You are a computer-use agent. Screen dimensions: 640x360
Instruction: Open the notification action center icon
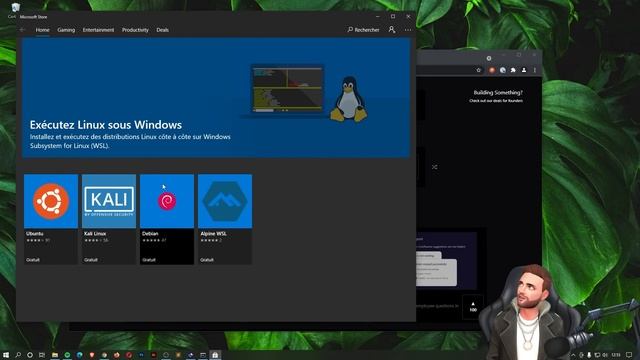point(629,355)
